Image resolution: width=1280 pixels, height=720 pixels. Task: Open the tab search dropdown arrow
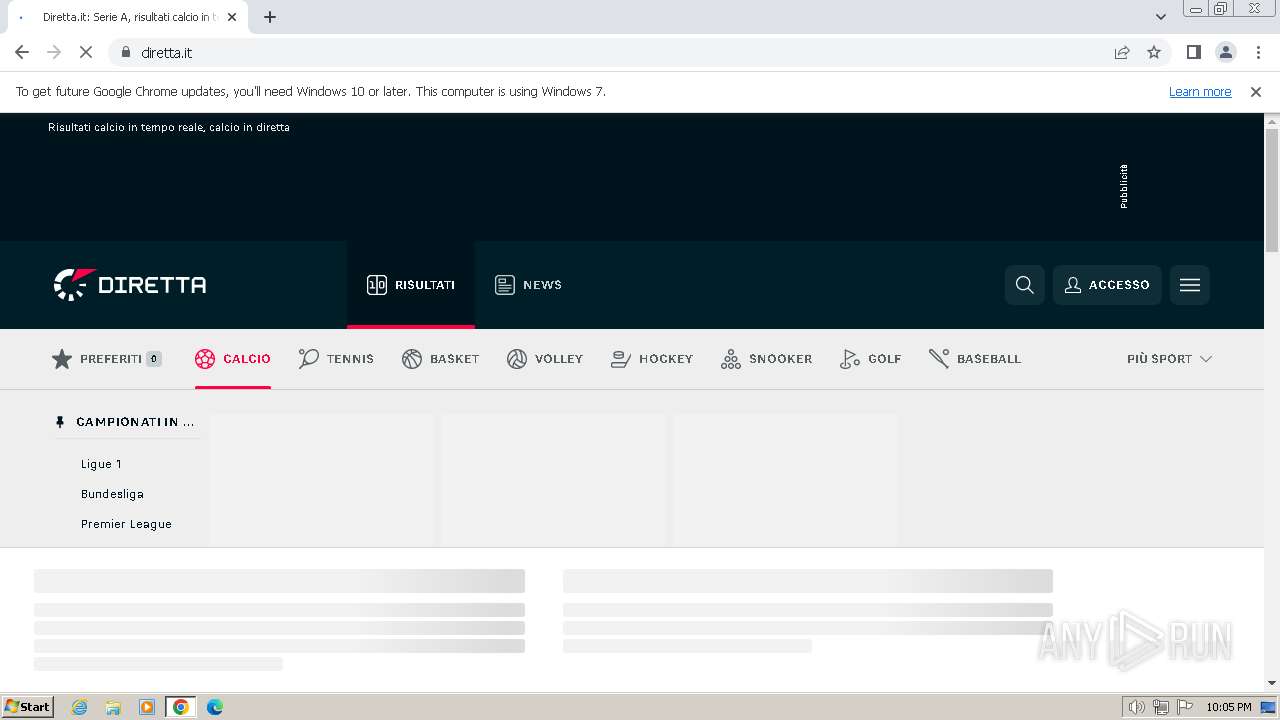pos(1161,17)
